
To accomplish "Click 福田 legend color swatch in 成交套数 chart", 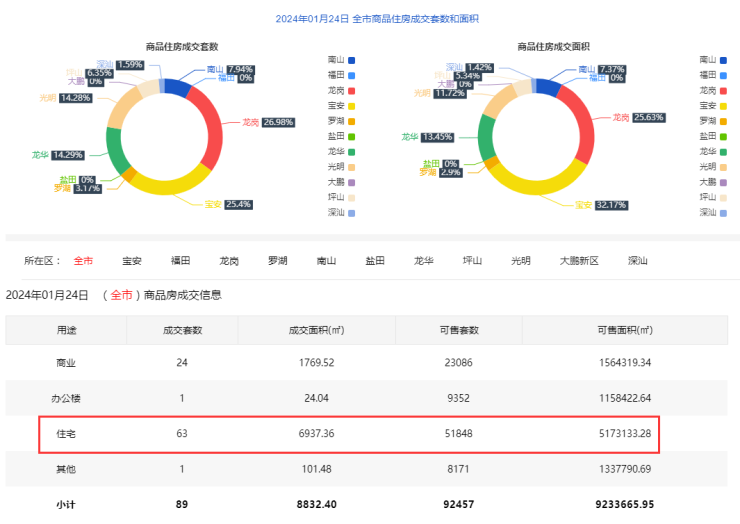I will 351,75.
